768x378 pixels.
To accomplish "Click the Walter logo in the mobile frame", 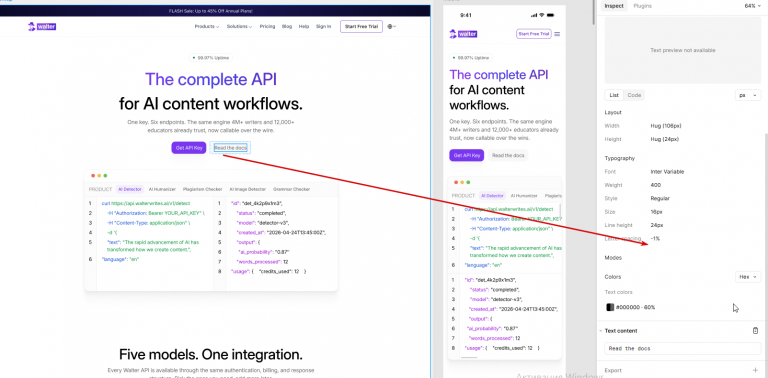I will tap(463, 34).
